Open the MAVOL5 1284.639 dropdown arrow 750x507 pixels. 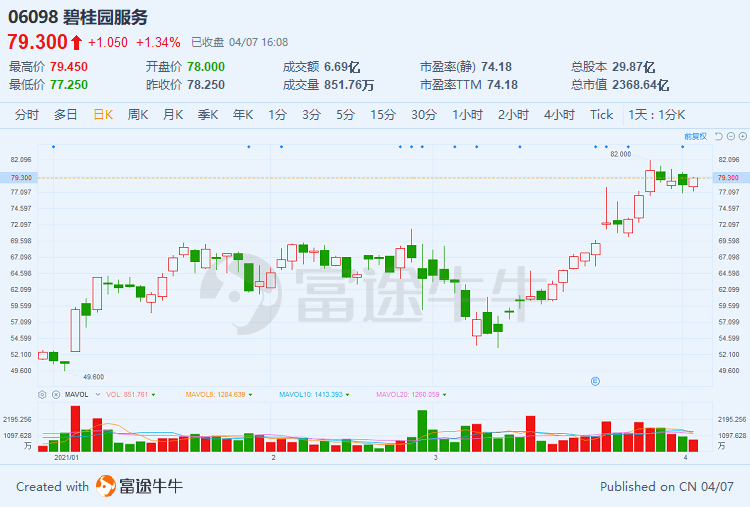(x=251, y=395)
